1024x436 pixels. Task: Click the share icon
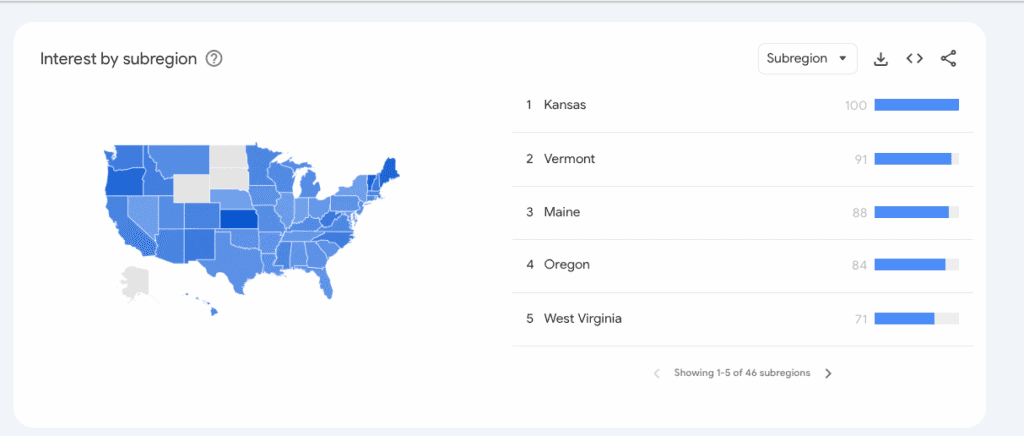click(948, 59)
